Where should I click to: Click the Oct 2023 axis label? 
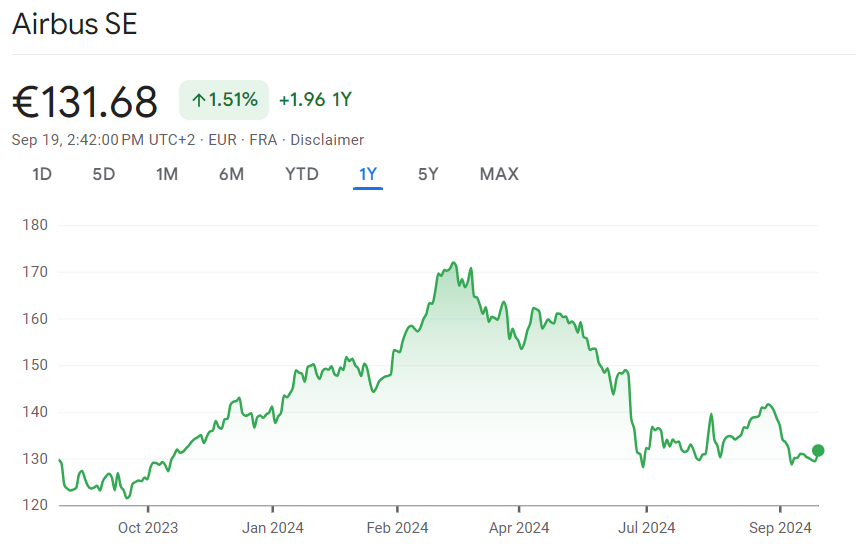coord(148,528)
